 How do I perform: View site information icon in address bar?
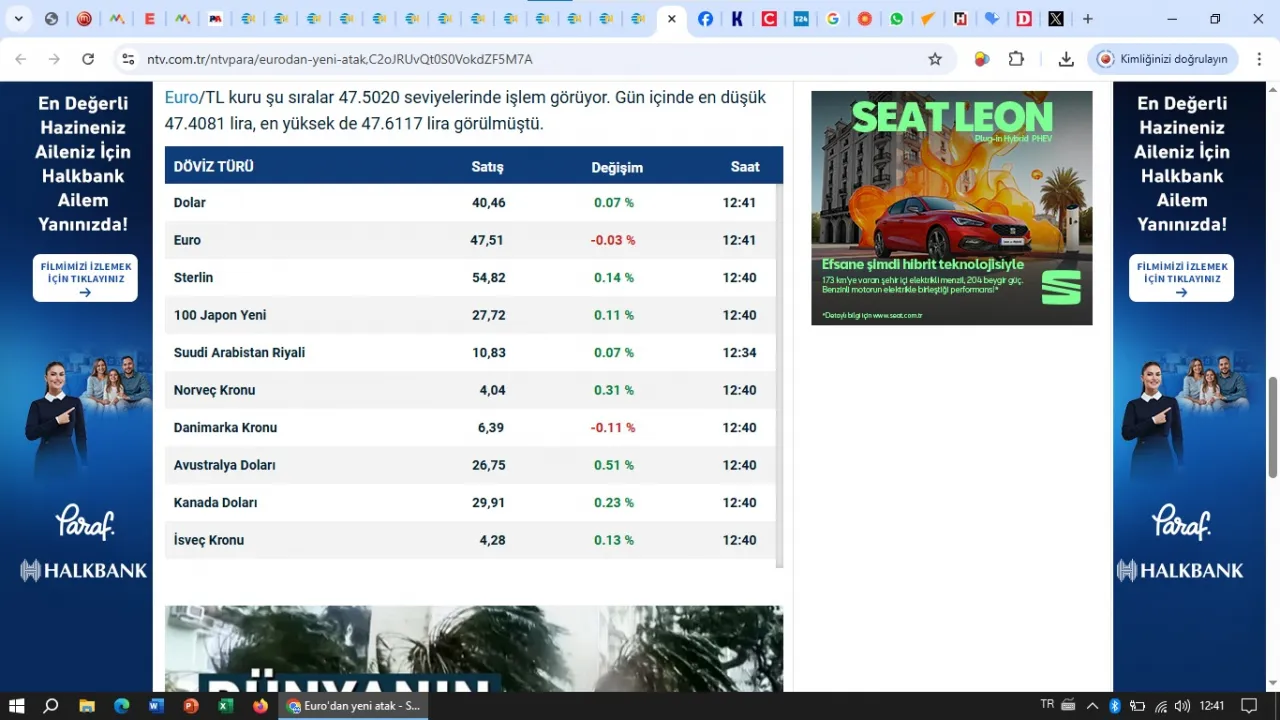point(128,59)
